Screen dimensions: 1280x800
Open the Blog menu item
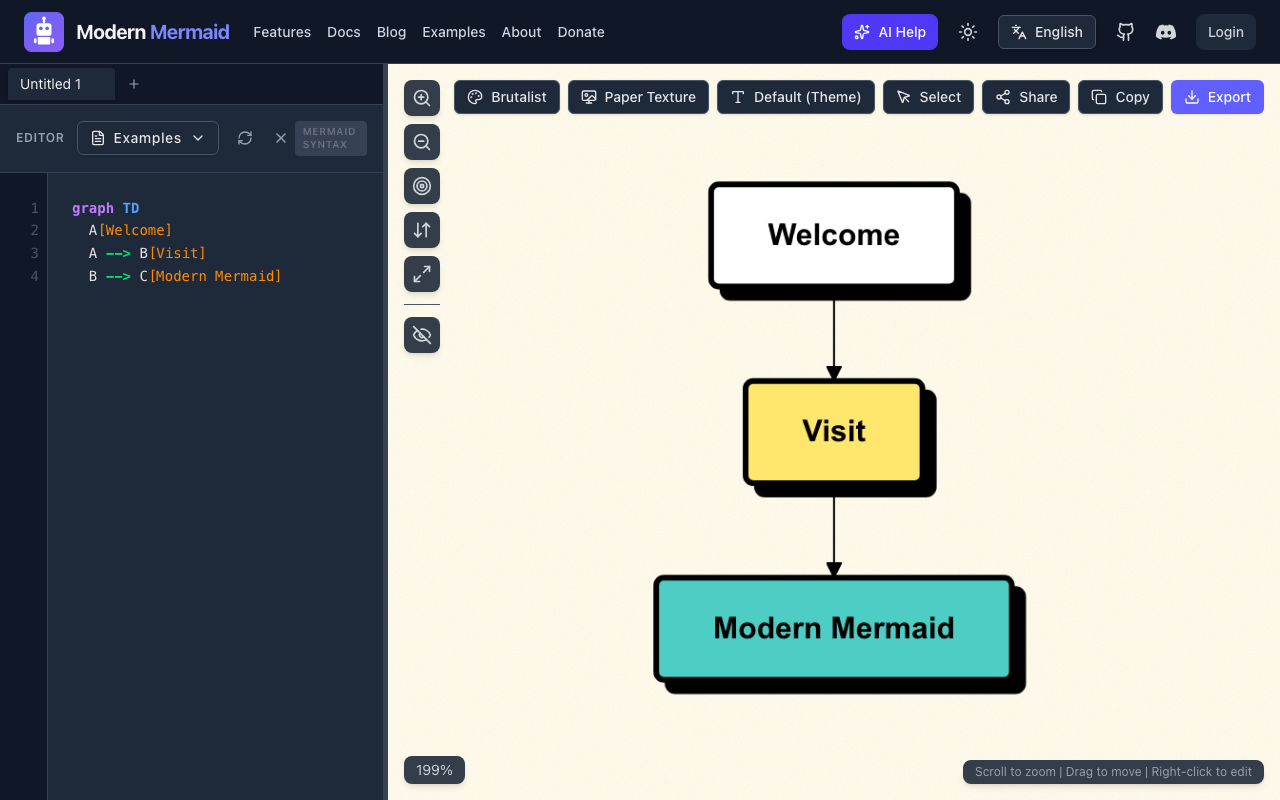[x=392, y=32]
